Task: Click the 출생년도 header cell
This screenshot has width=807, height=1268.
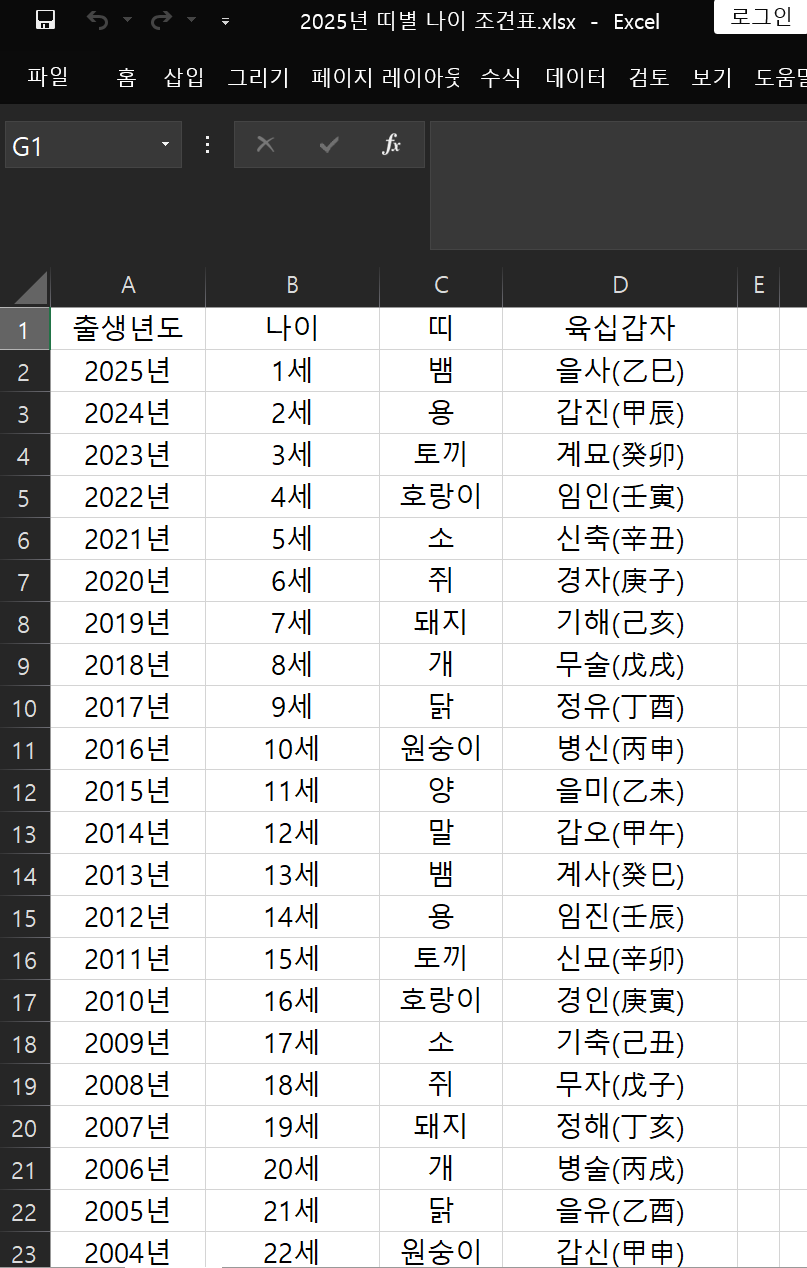Action: coord(128,329)
